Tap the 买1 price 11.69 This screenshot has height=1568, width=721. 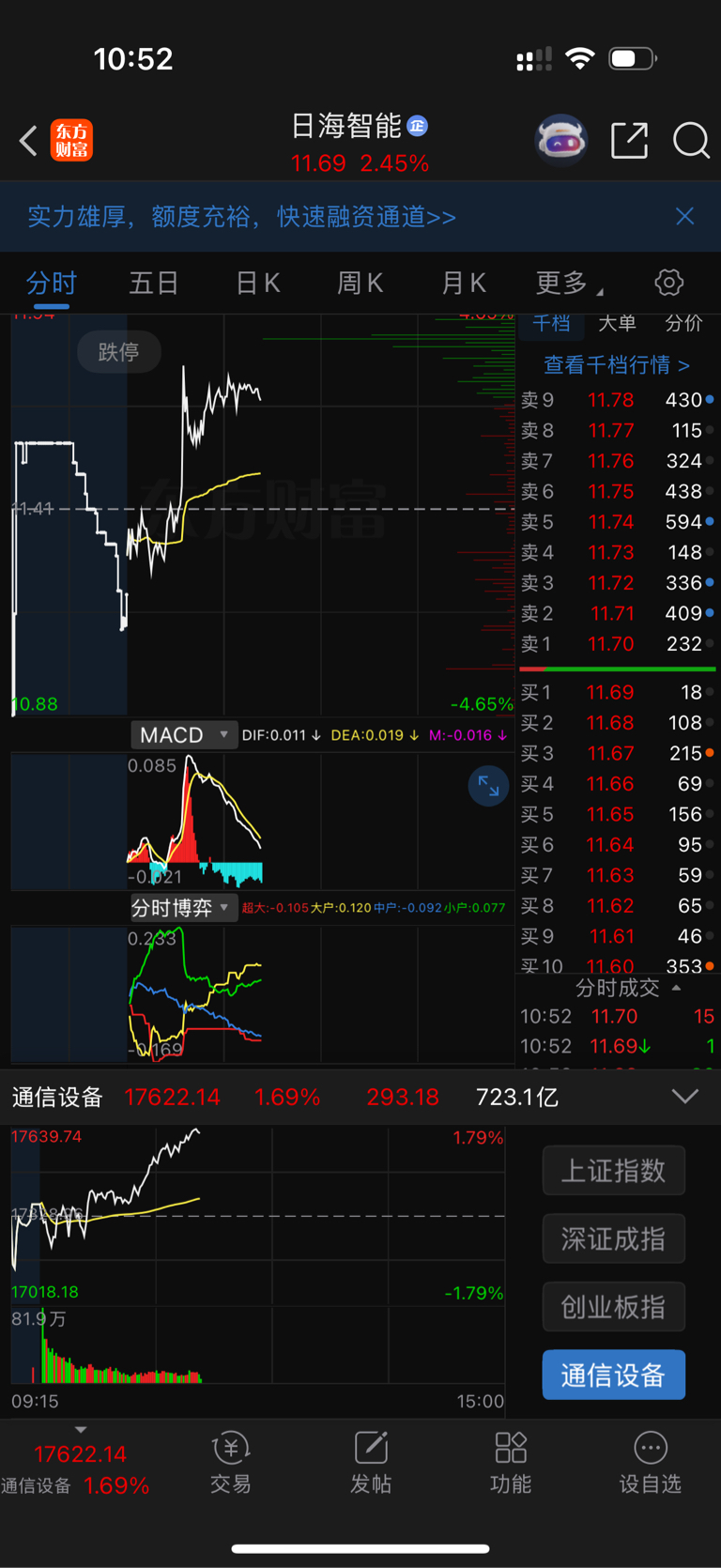pyautogui.click(x=610, y=693)
